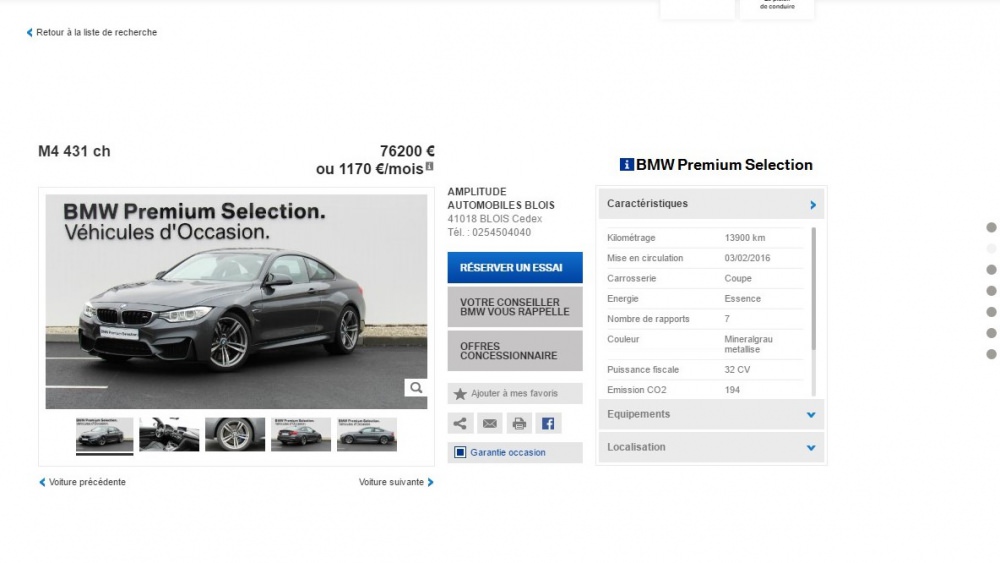1000x563 pixels.
Task: Click the top page navigation dot
Action: [x=991, y=228]
